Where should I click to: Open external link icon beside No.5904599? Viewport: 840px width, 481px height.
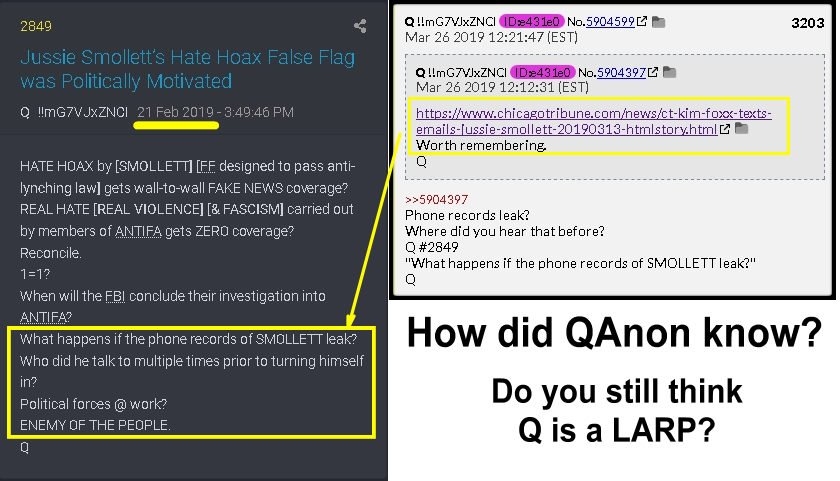(x=642, y=21)
